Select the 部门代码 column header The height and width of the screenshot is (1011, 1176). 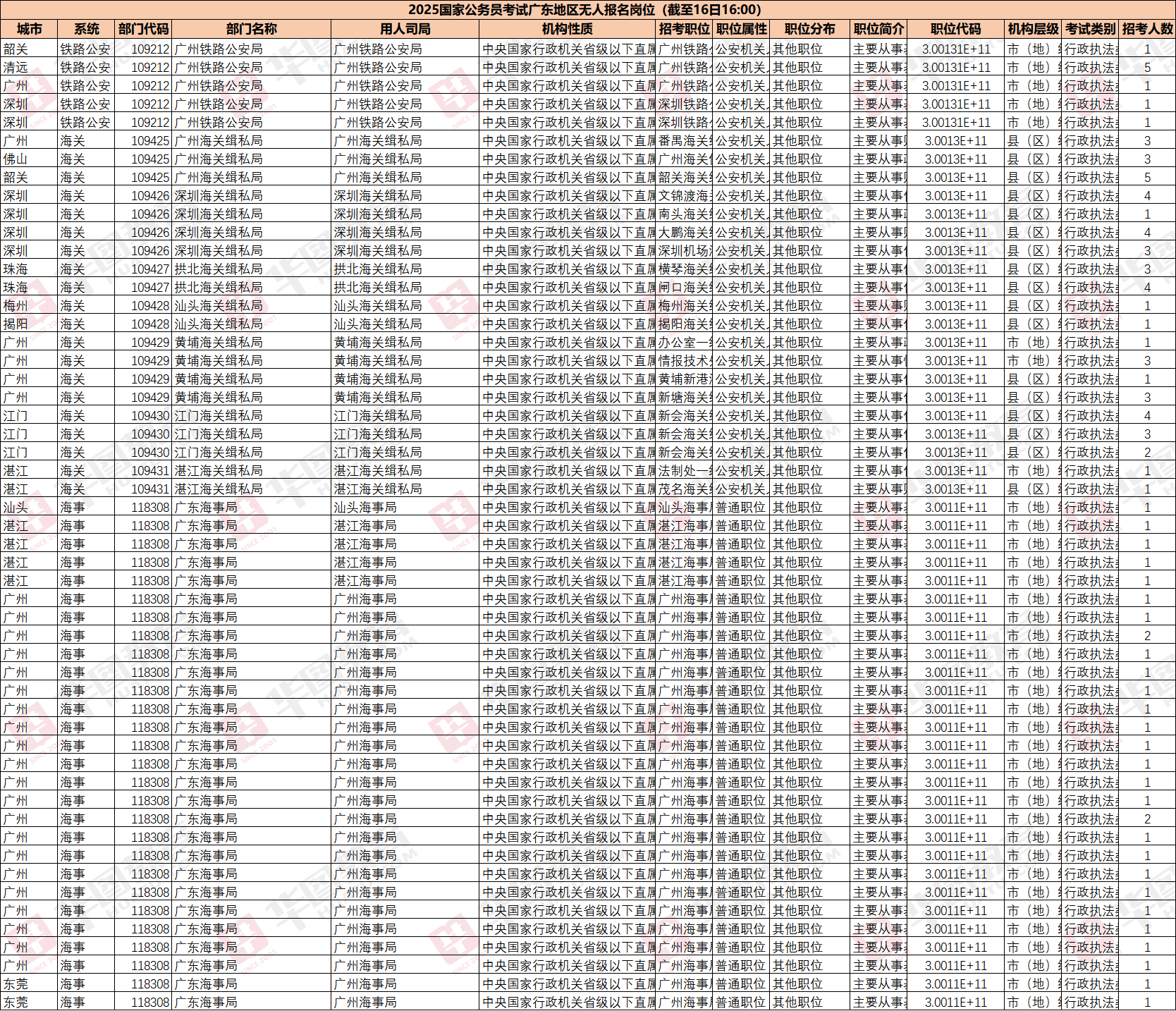143,29
